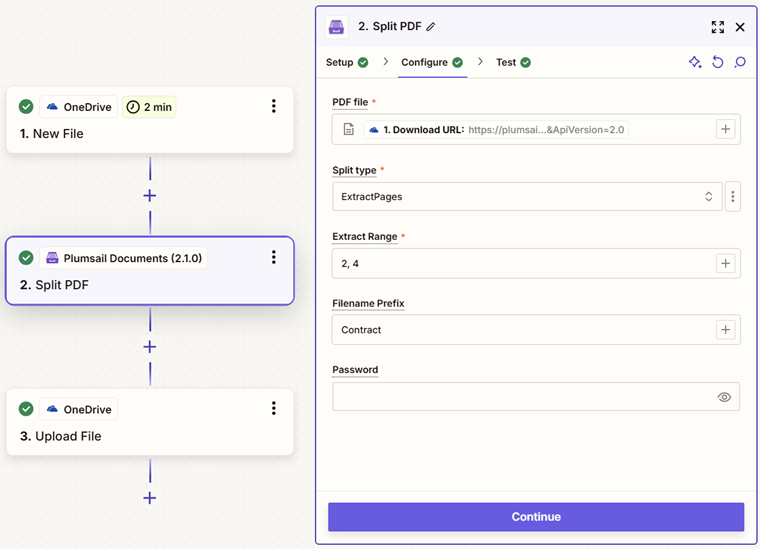760x549 pixels.
Task: Open the three-dot menu for Upload File step
Action: pos(274,408)
